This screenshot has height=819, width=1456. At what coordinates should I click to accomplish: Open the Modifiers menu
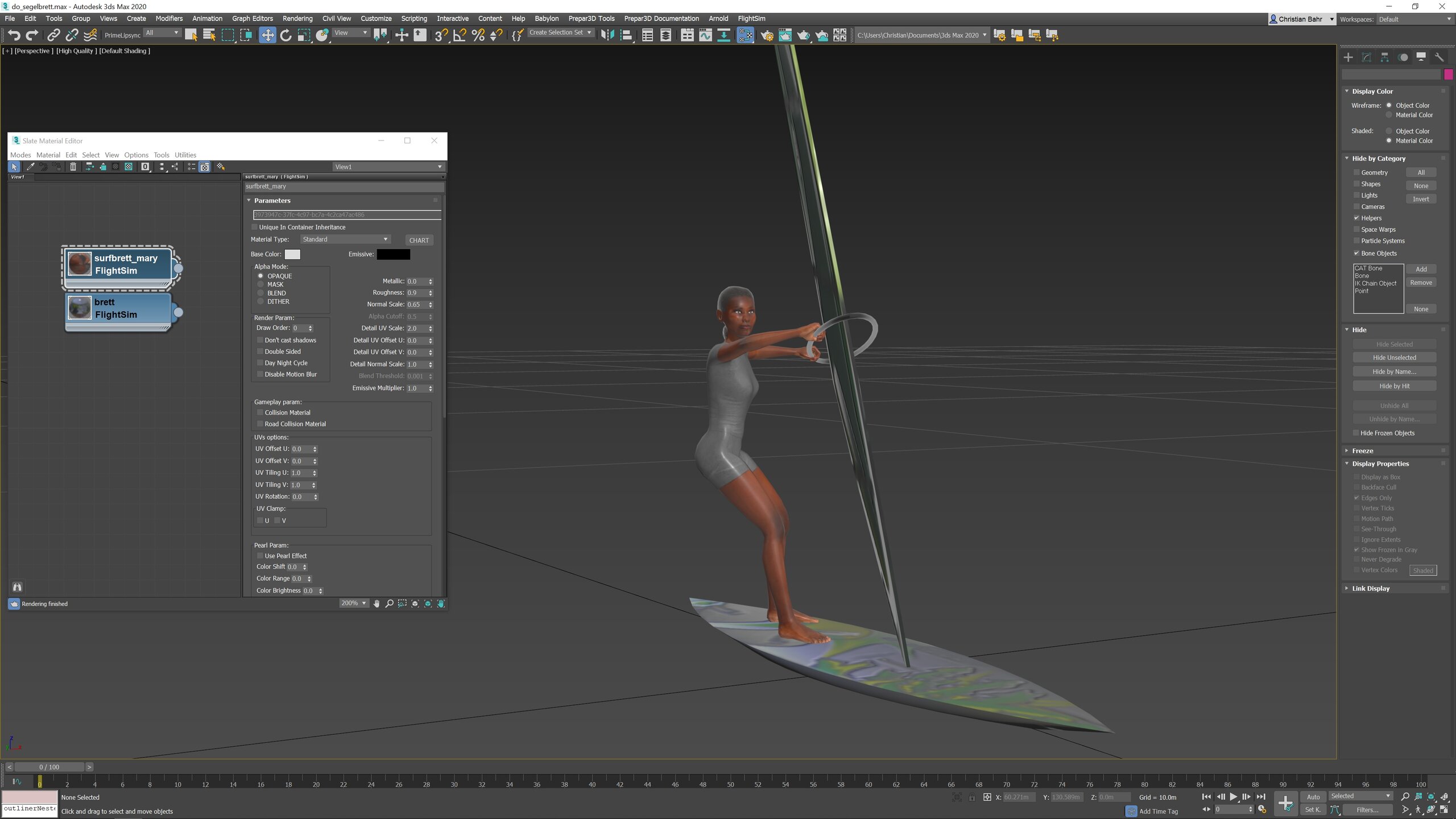tap(169, 18)
